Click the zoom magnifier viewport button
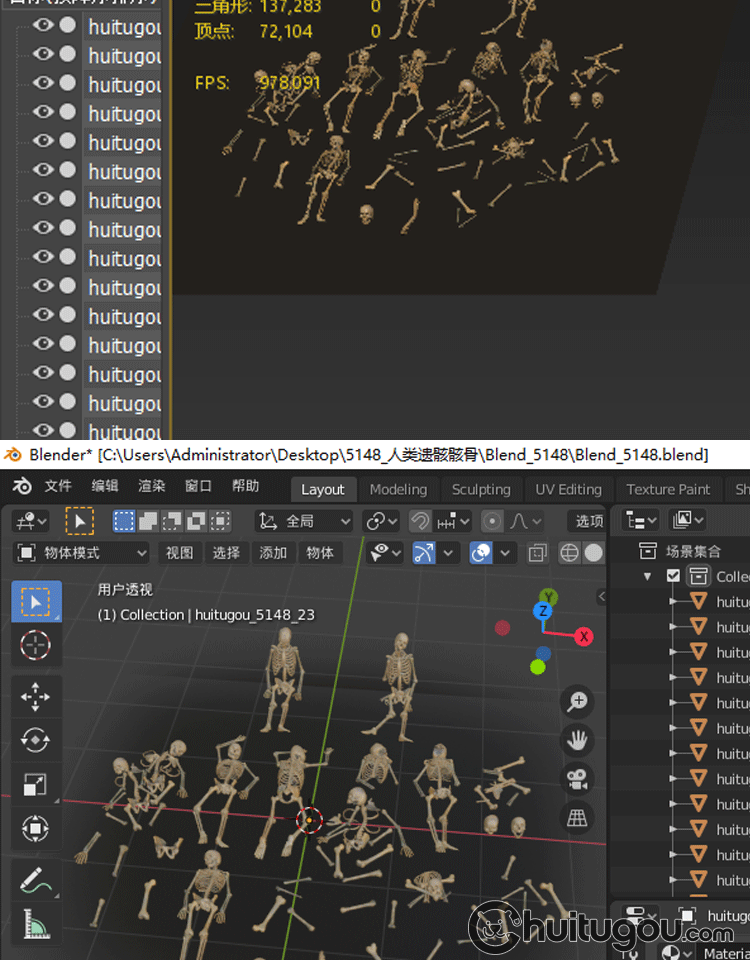 tap(577, 702)
